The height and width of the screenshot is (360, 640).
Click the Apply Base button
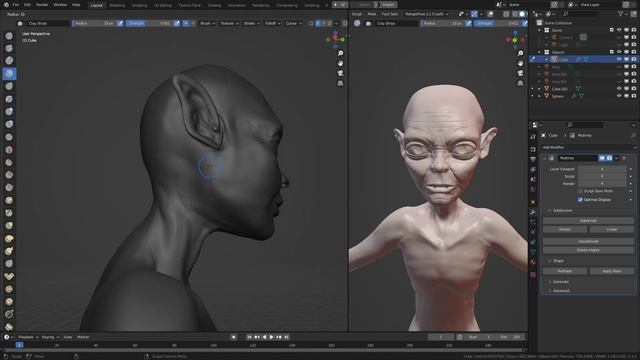(x=611, y=271)
